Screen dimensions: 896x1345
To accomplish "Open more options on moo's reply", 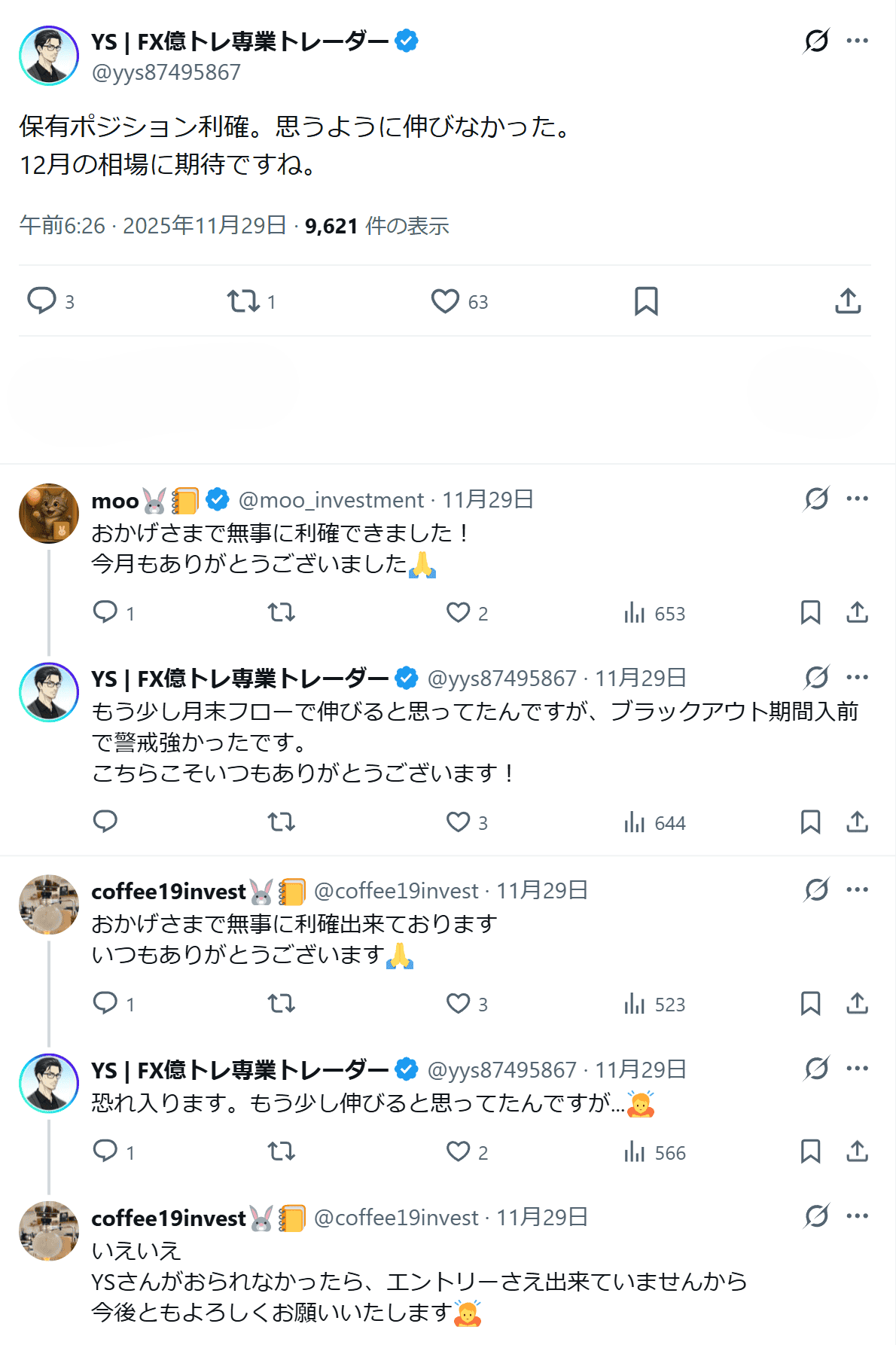I will point(858,499).
